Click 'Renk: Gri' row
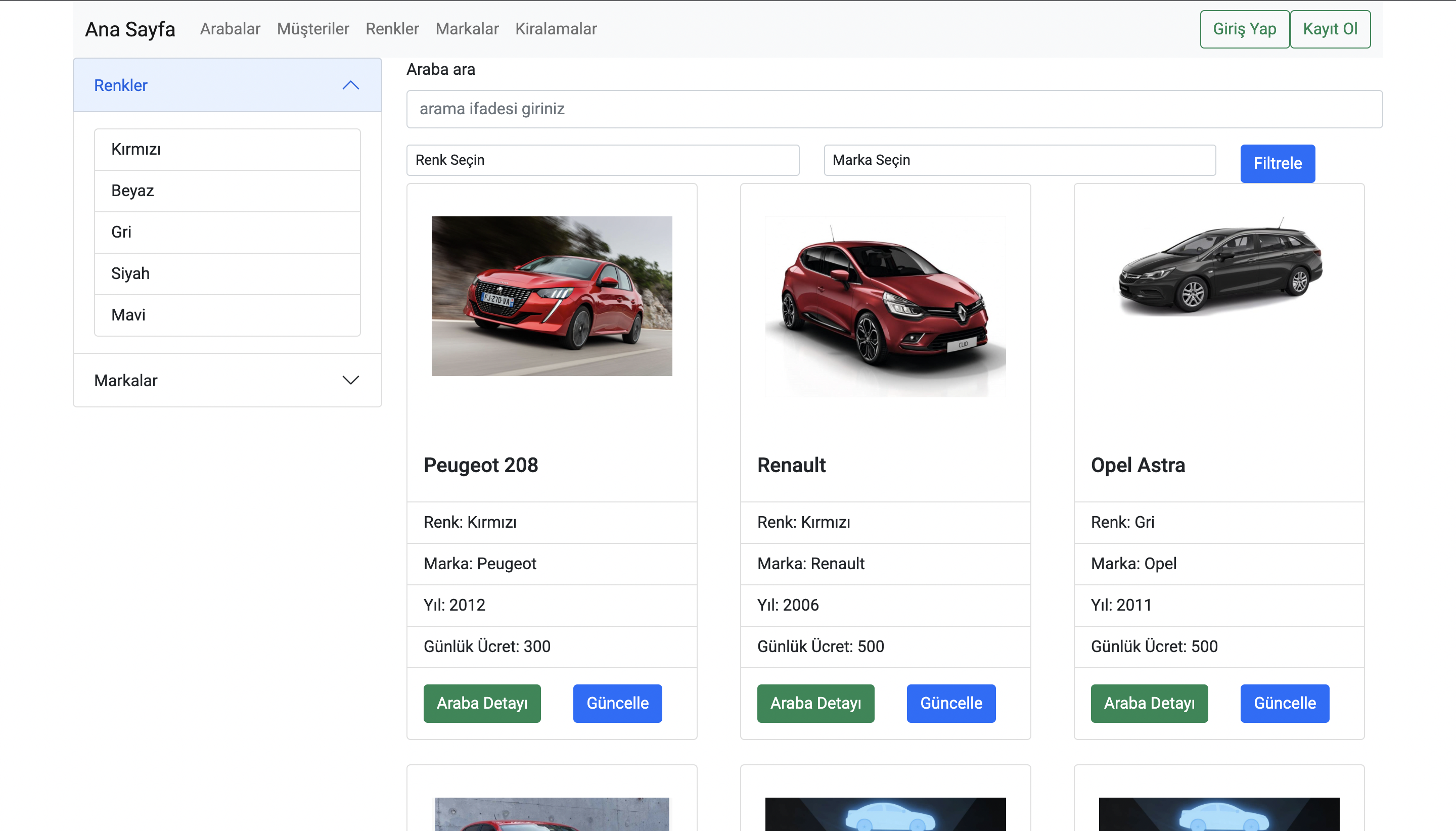This screenshot has width=1456, height=831. coord(1219,522)
